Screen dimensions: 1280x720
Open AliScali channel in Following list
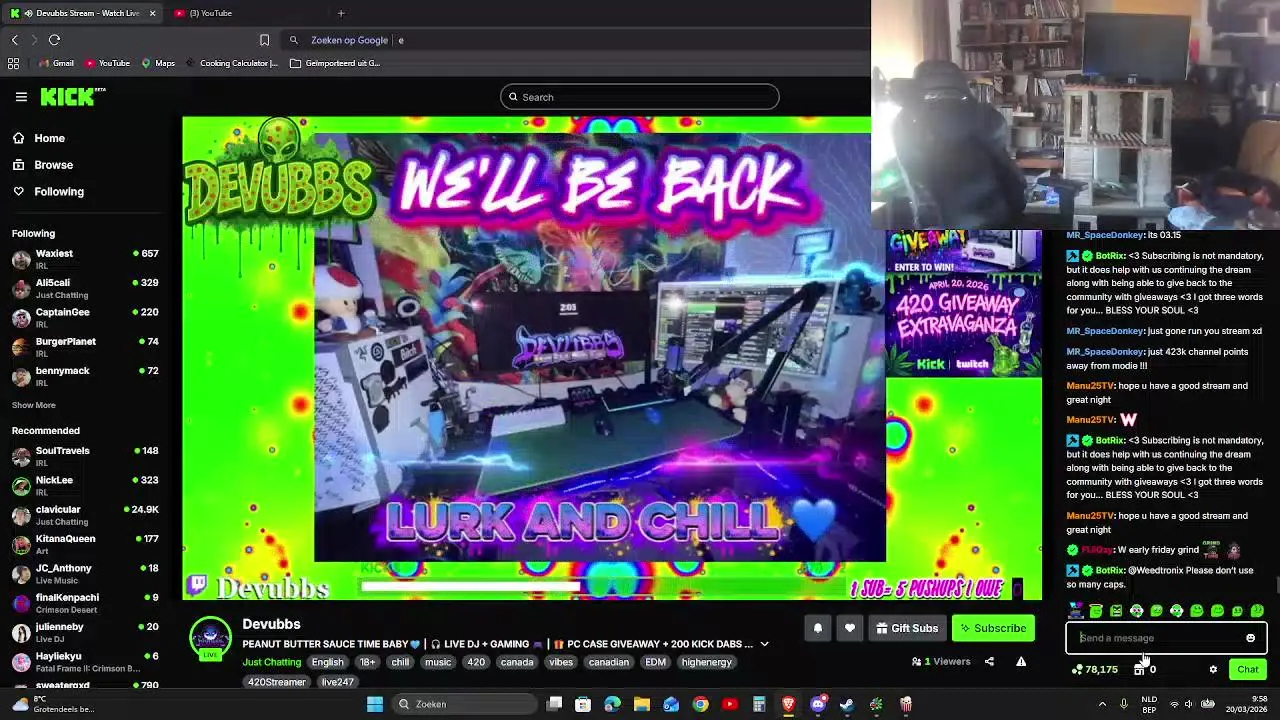click(85, 288)
